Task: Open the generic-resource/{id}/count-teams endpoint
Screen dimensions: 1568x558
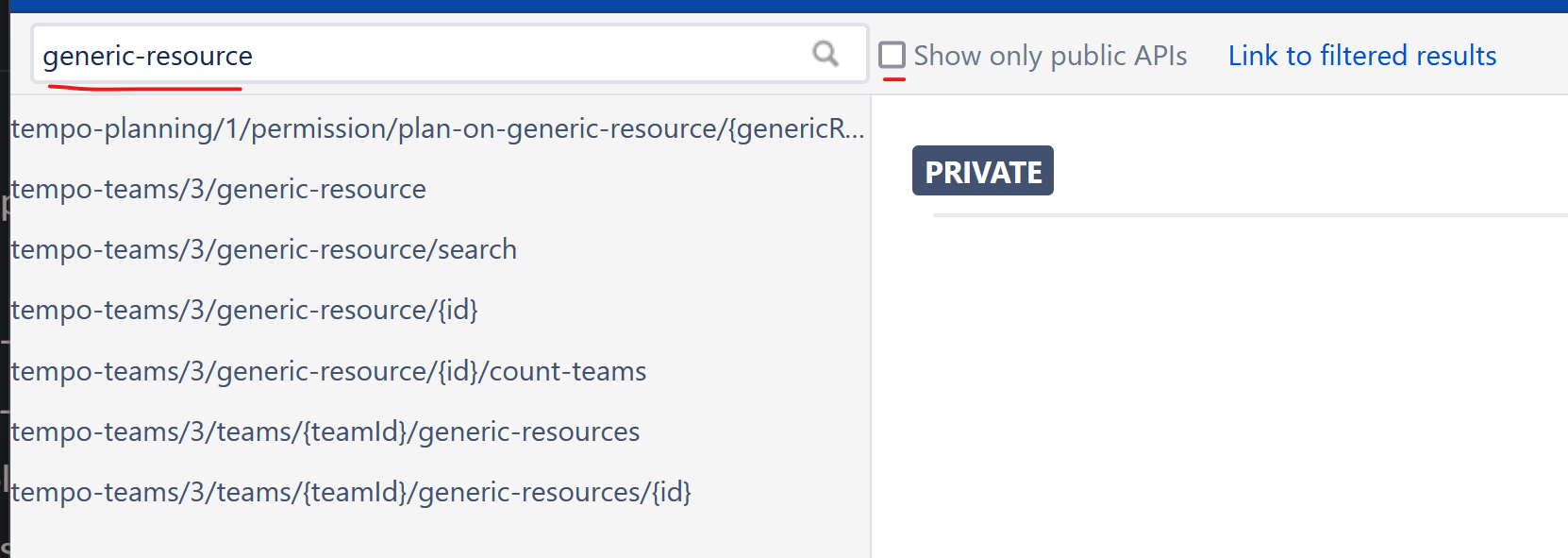Action: point(328,371)
